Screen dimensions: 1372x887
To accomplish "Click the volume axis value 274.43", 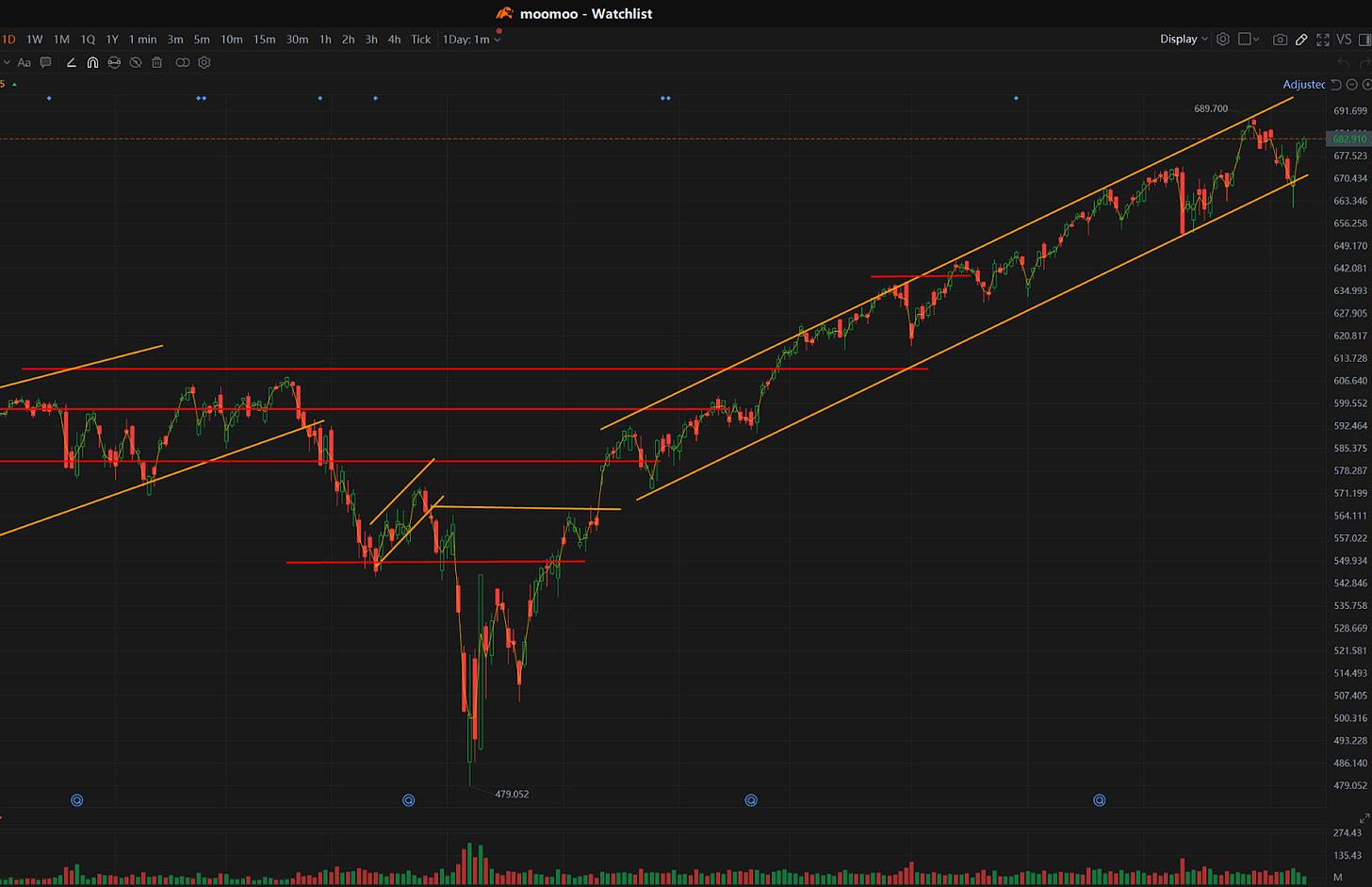I will pyautogui.click(x=1347, y=833).
